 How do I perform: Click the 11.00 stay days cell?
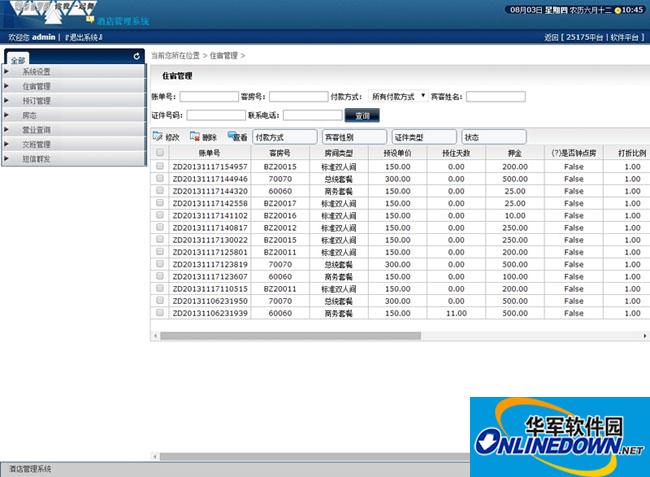pos(456,313)
